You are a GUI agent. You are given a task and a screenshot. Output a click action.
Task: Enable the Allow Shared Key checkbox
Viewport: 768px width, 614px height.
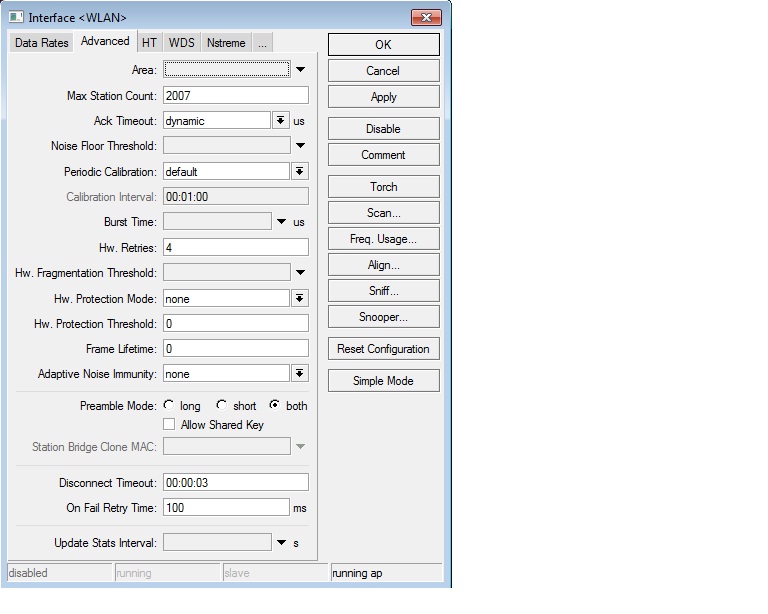pyautogui.click(x=169, y=425)
